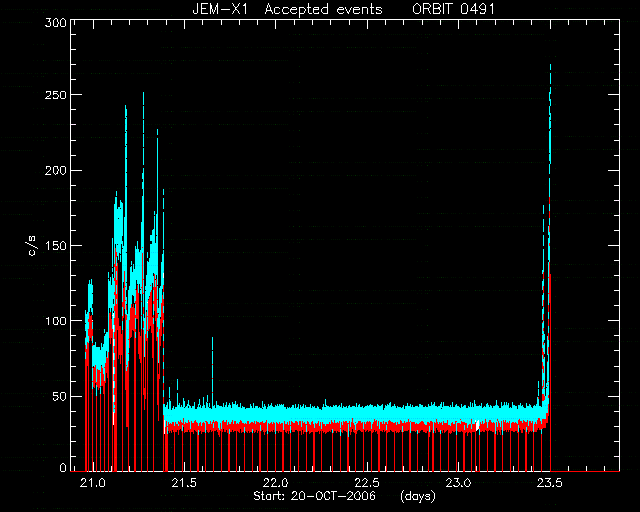
Task: Click the 21.0 x-axis tick label
Action: [93, 483]
